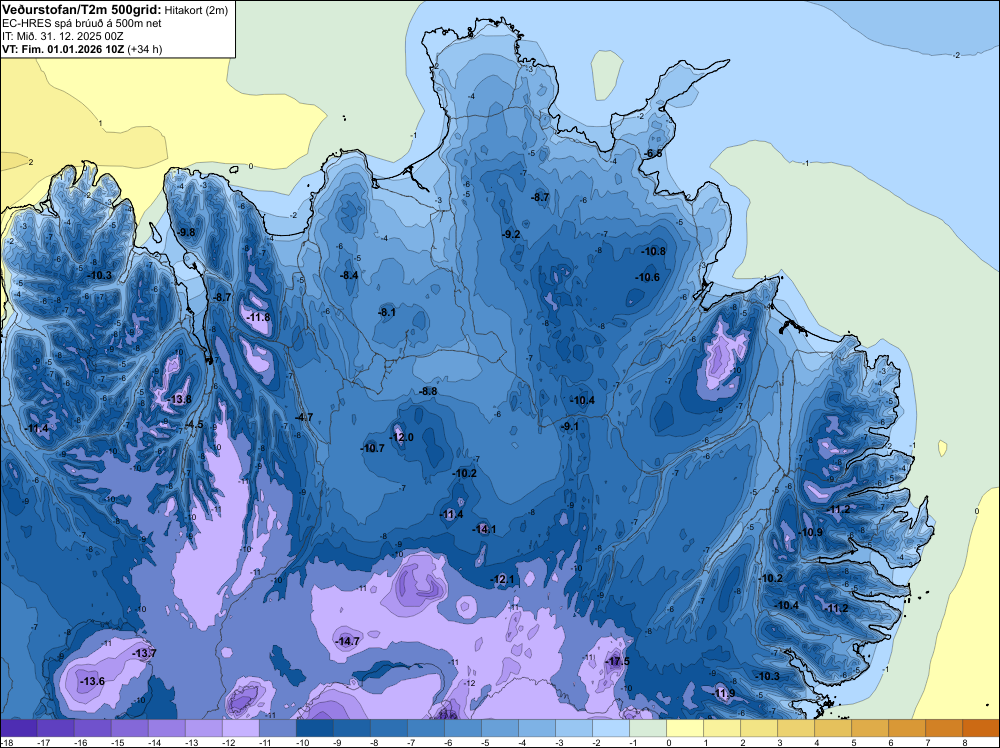1000x748 pixels.
Task: Click the -10.9 temperature label
Action: tap(811, 532)
